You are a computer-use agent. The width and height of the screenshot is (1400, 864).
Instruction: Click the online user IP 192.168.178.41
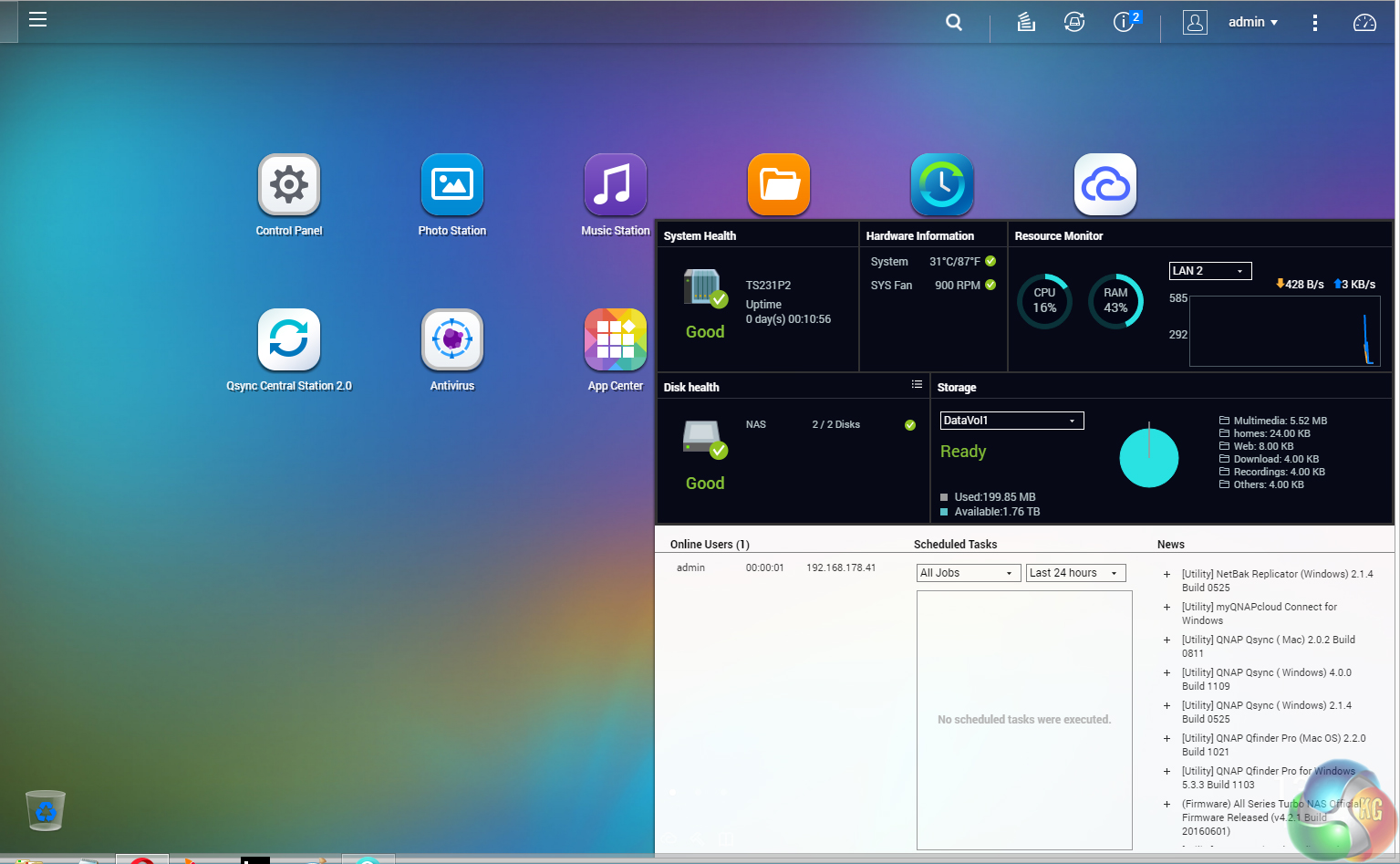(x=841, y=567)
